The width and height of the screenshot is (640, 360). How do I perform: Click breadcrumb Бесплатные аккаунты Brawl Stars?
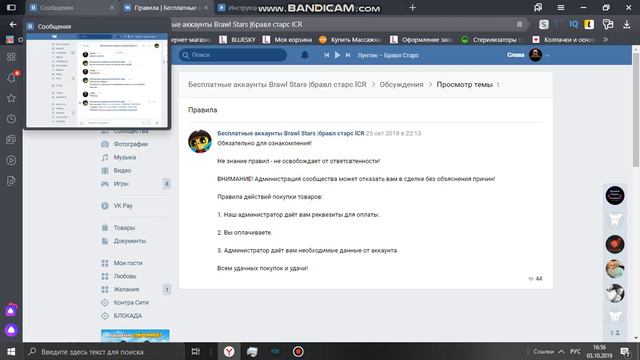277,84
